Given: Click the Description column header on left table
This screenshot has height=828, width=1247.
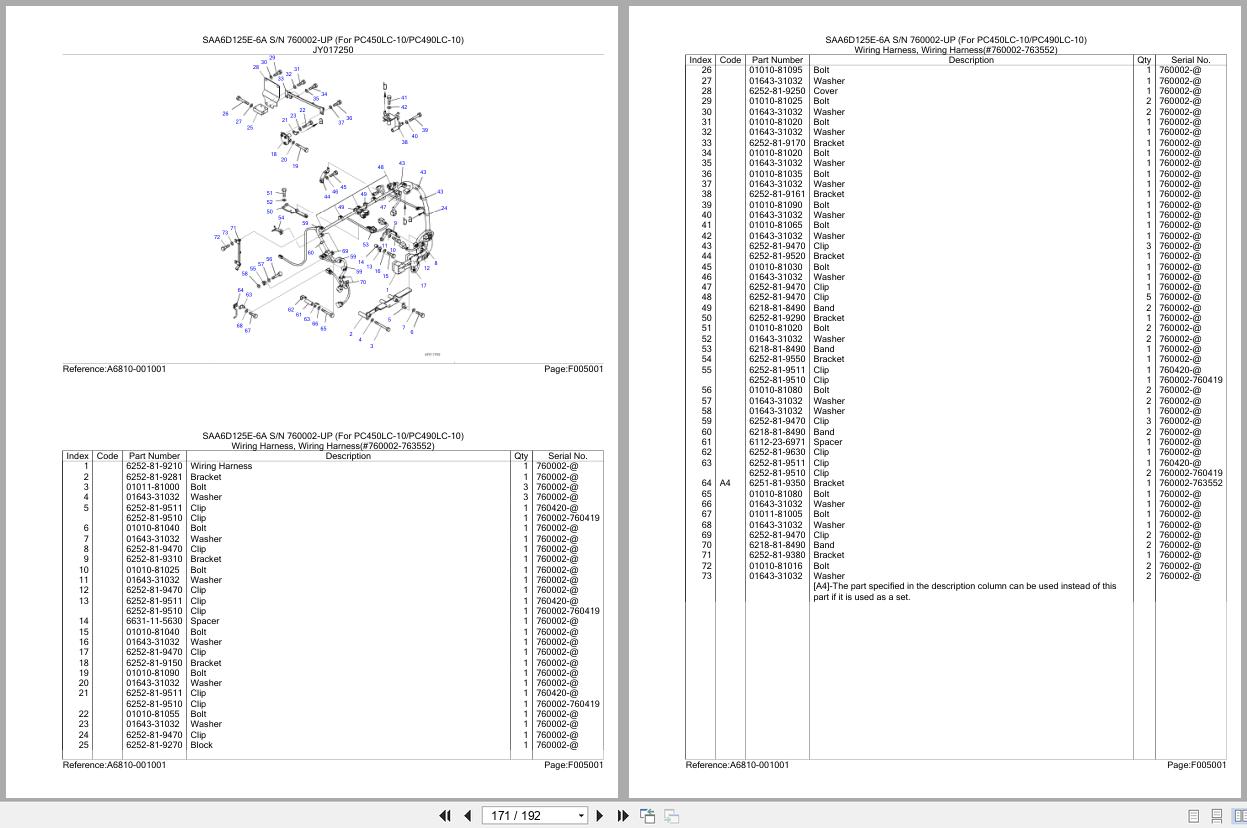Looking at the screenshot, I should [x=348, y=456].
